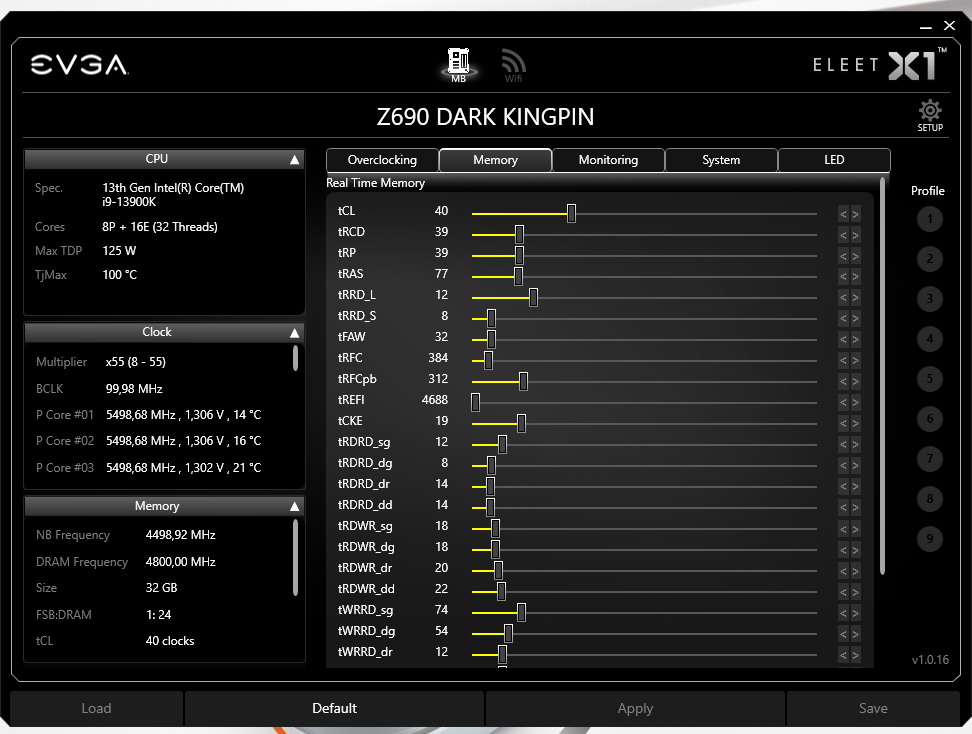Screen dimensions: 972x734
Task: Select Profile slot 1
Action: pos(928,219)
